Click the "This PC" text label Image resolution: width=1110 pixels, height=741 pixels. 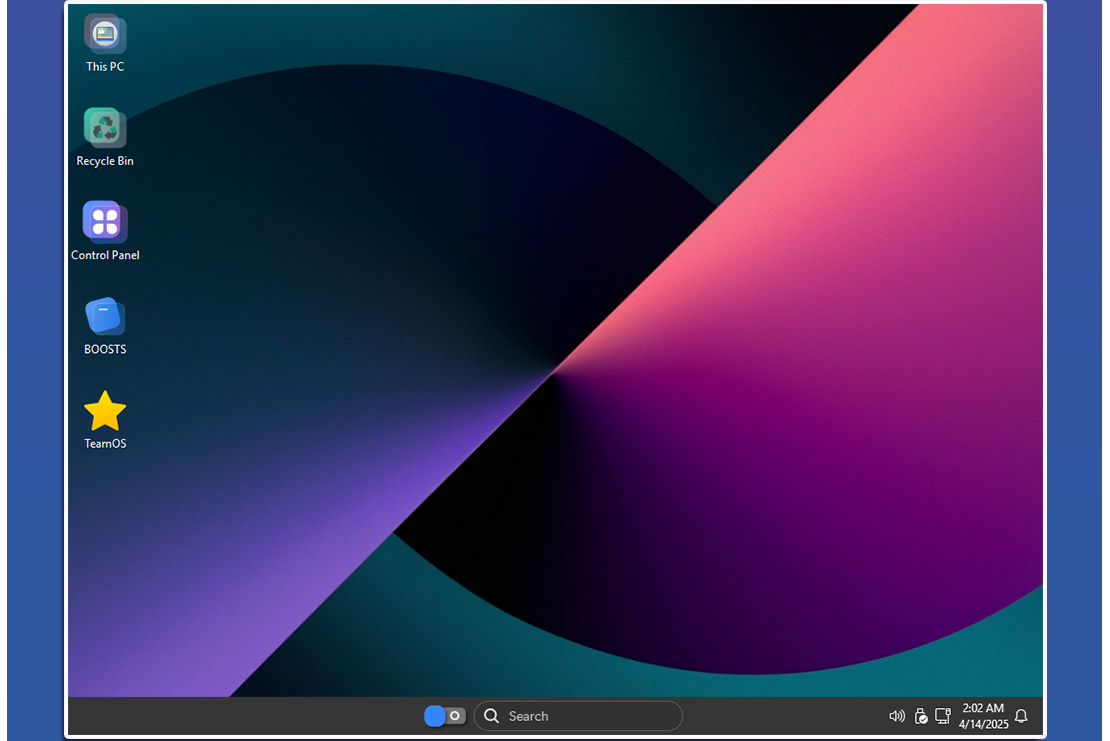point(105,67)
